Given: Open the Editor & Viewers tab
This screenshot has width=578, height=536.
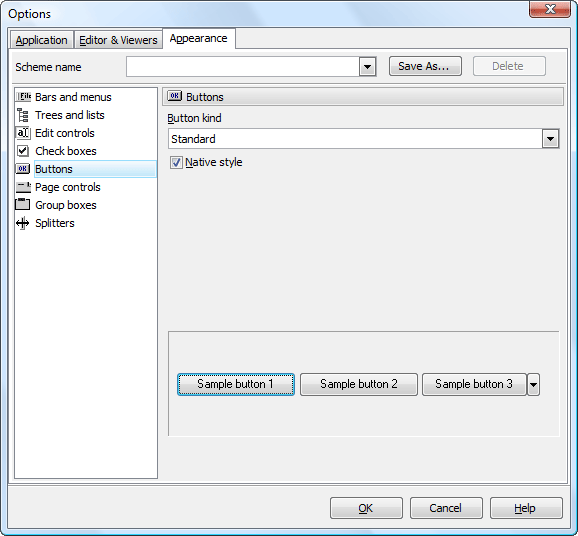Looking at the screenshot, I should point(118,40).
